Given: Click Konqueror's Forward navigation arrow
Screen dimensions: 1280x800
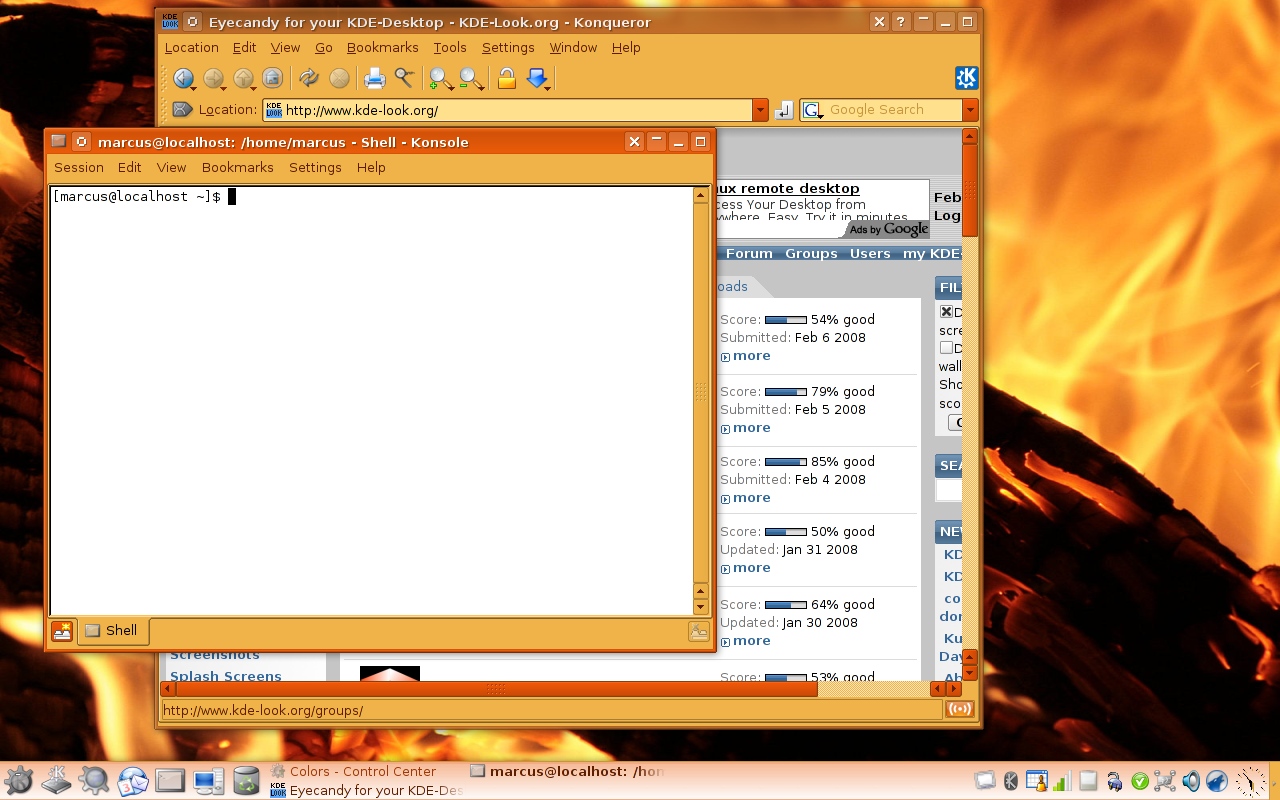Looking at the screenshot, I should coord(212,78).
